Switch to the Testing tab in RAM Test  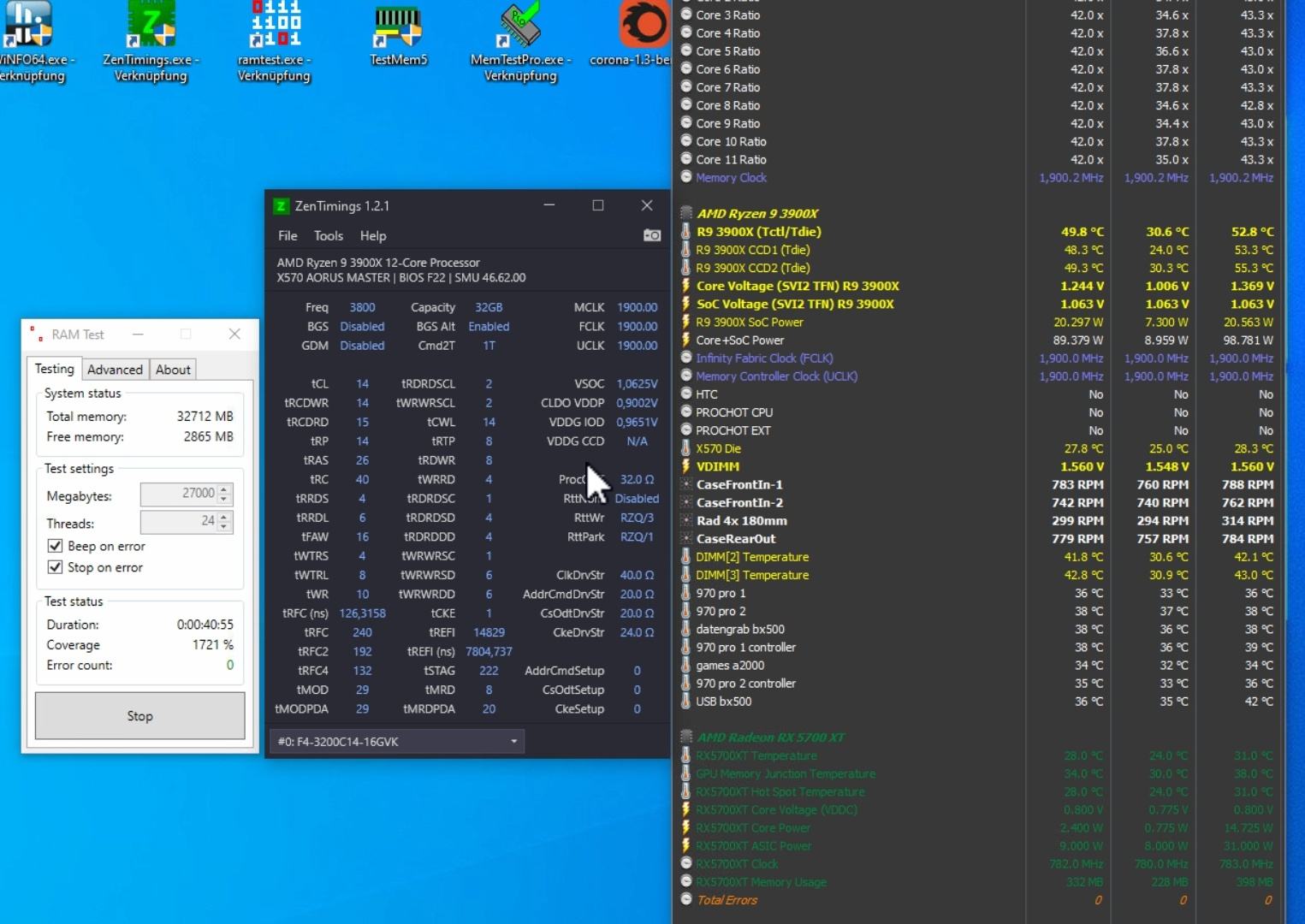point(55,369)
